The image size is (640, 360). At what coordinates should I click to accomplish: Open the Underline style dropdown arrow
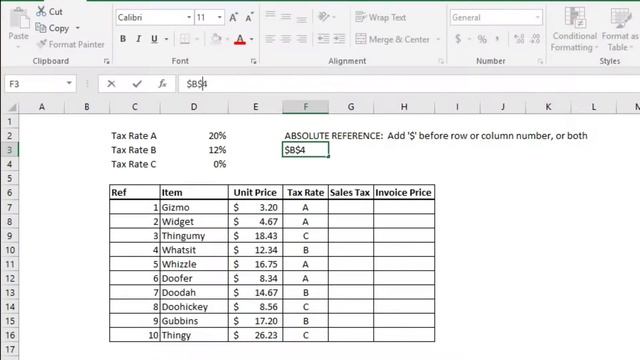pos(166,39)
